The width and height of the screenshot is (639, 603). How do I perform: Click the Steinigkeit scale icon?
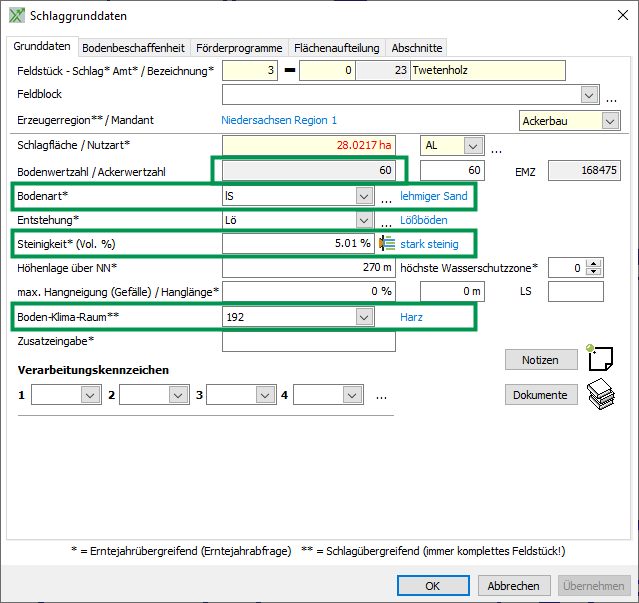tap(387, 243)
